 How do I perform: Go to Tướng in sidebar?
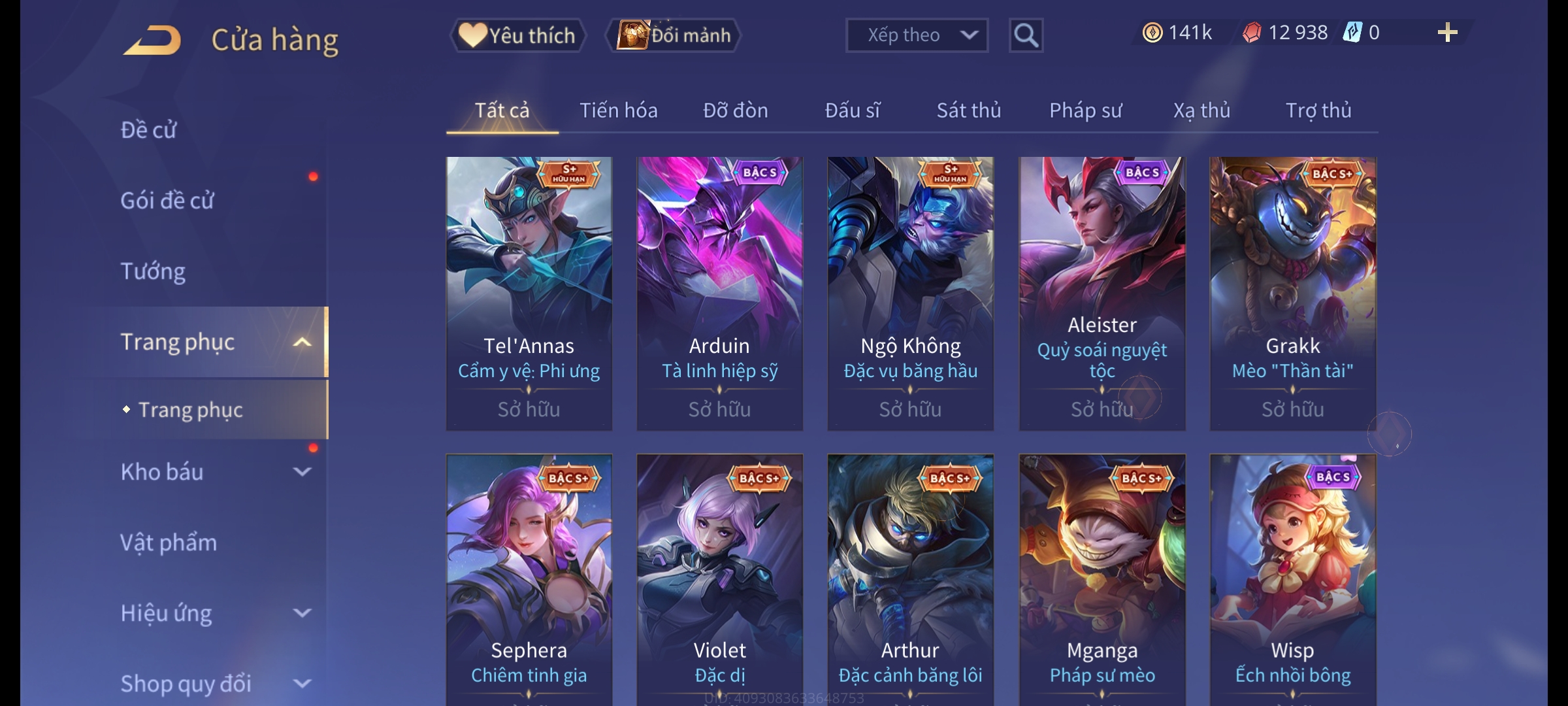(153, 271)
